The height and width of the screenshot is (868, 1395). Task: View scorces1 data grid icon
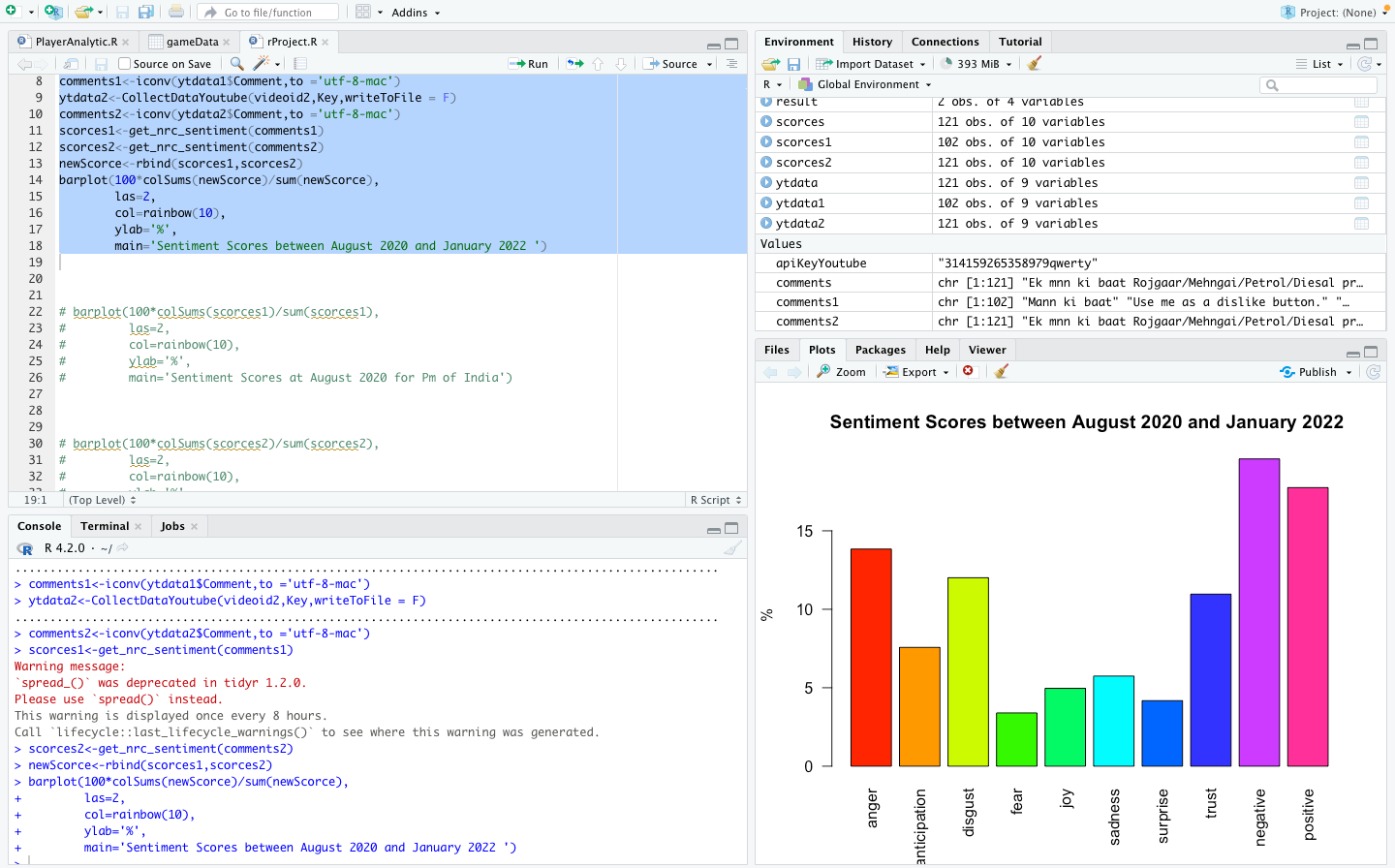tap(1361, 142)
